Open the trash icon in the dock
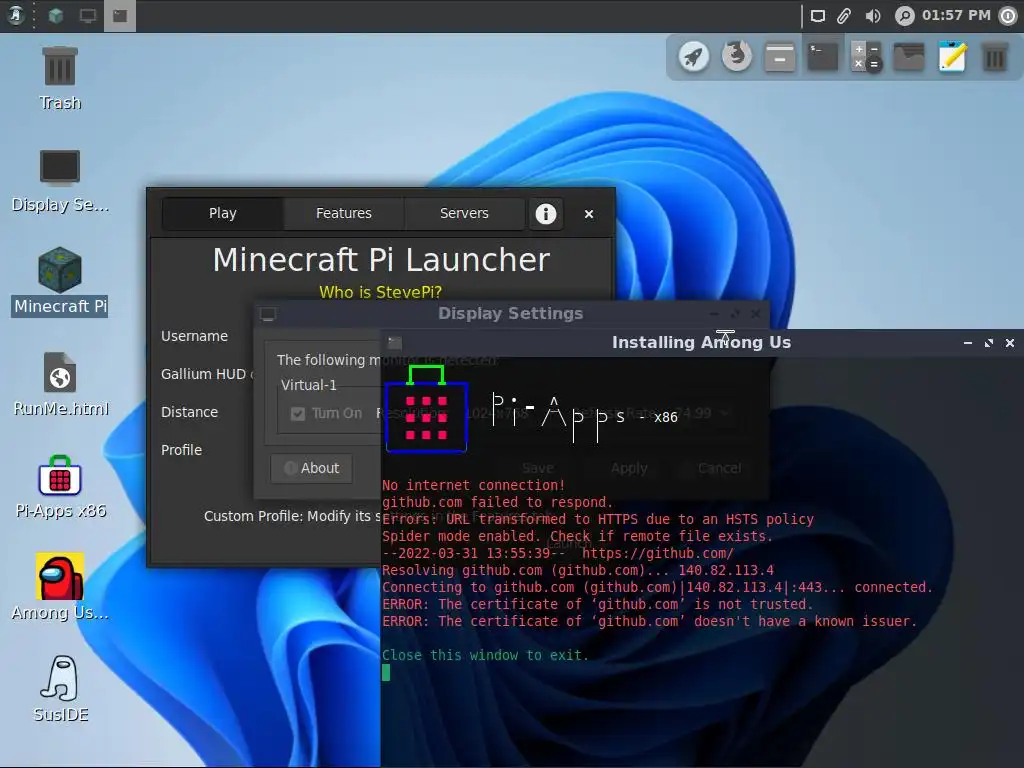This screenshot has height=768, width=1024. pos(995,57)
